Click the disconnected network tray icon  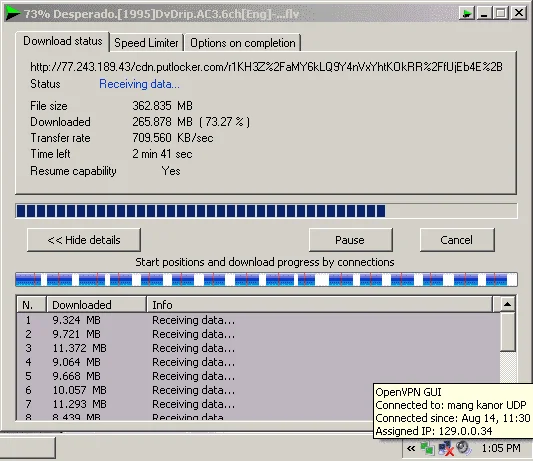446,448
